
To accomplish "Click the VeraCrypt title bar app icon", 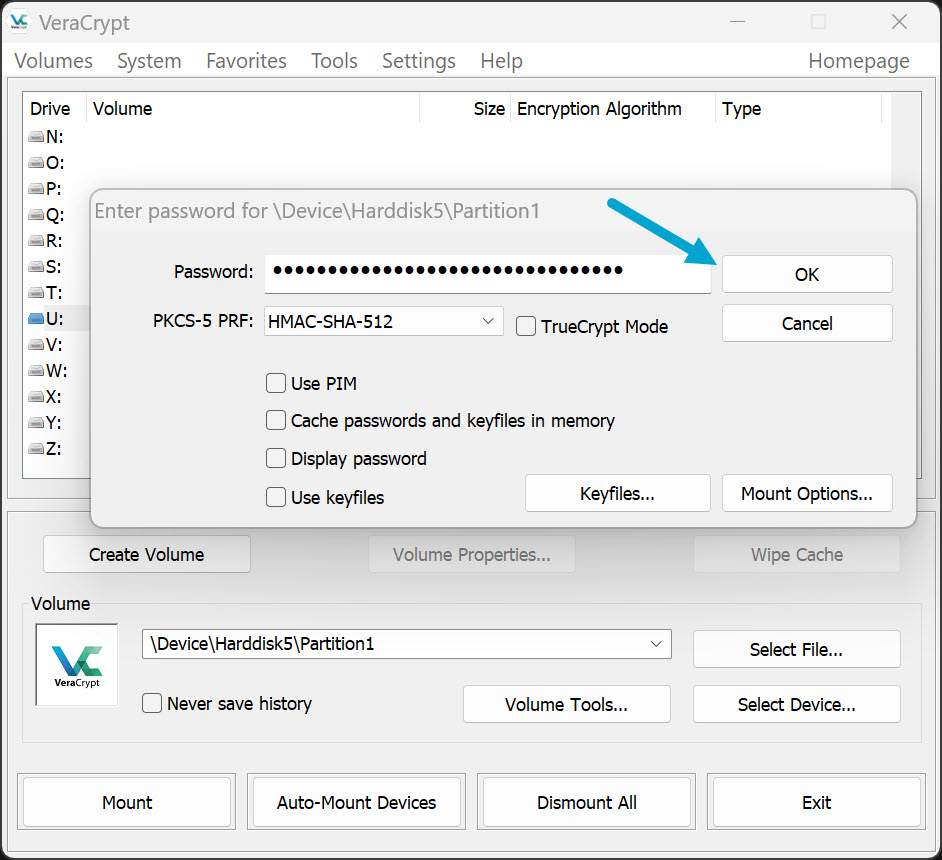I will (18, 22).
